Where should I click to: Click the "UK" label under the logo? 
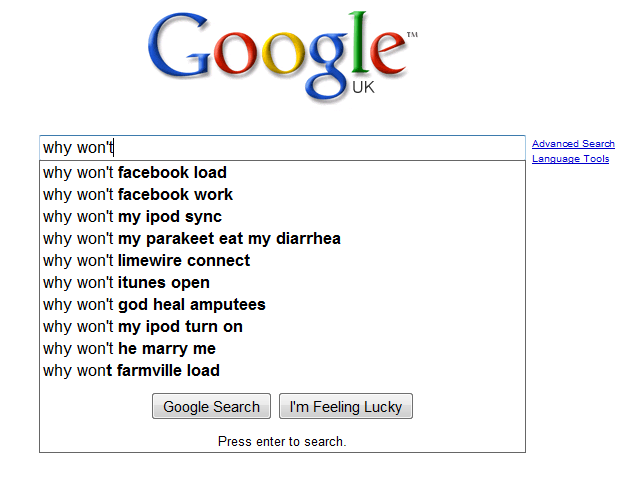pos(364,88)
